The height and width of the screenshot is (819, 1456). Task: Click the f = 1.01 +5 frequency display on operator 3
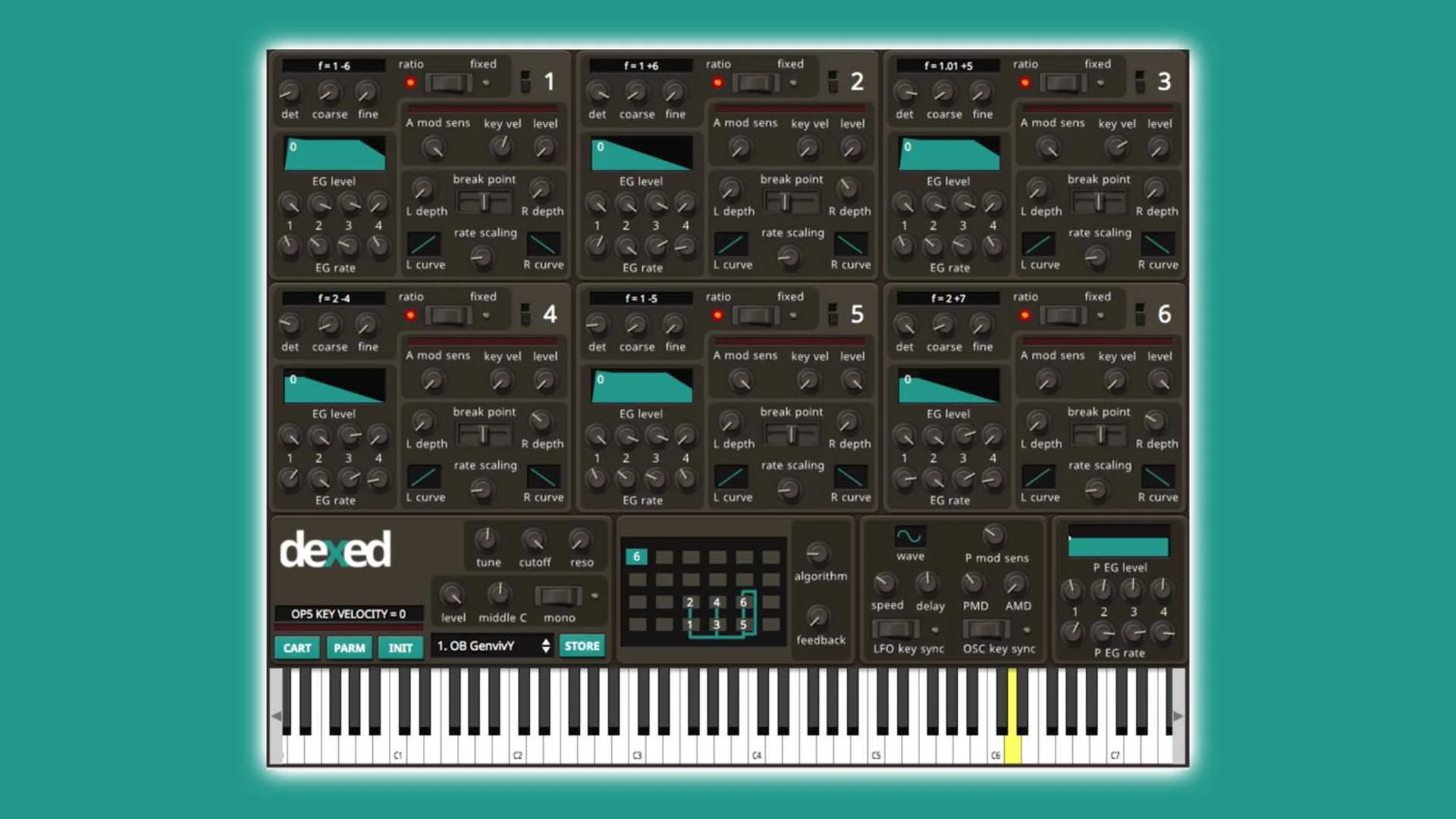point(947,65)
